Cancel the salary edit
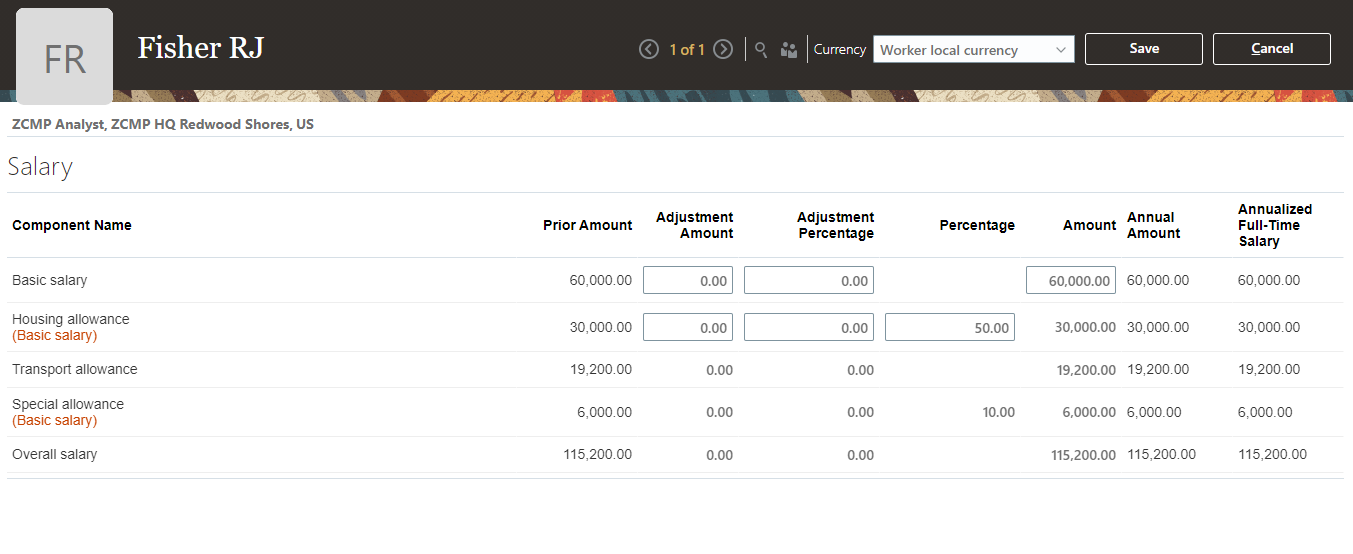1353x554 pixels. [x=1271, y=49]
